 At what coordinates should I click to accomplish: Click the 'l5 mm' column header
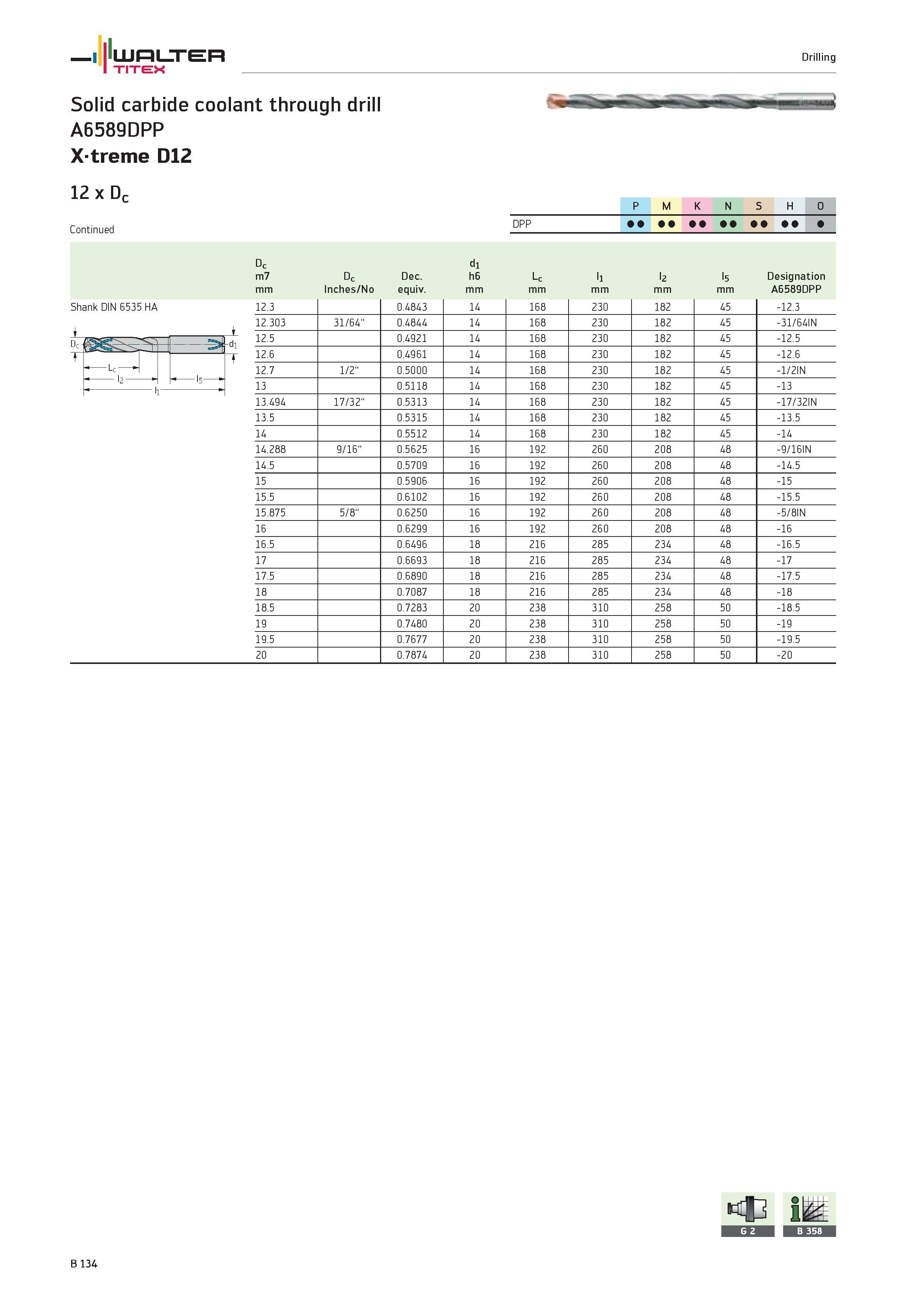(x=725, y=283)
